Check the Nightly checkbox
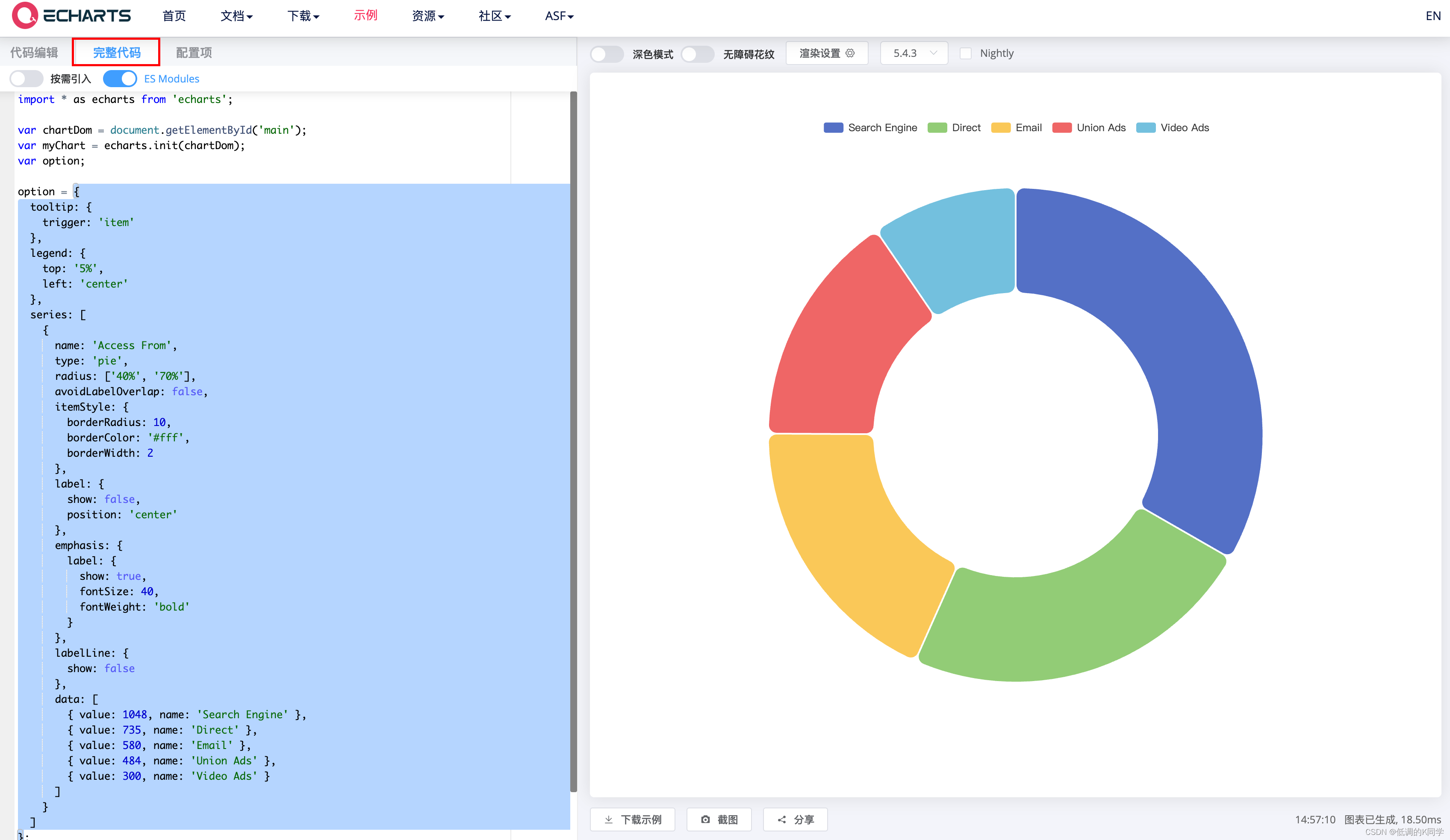The height and width of the screenshot is (840, 1450). (x=966, y=53)
